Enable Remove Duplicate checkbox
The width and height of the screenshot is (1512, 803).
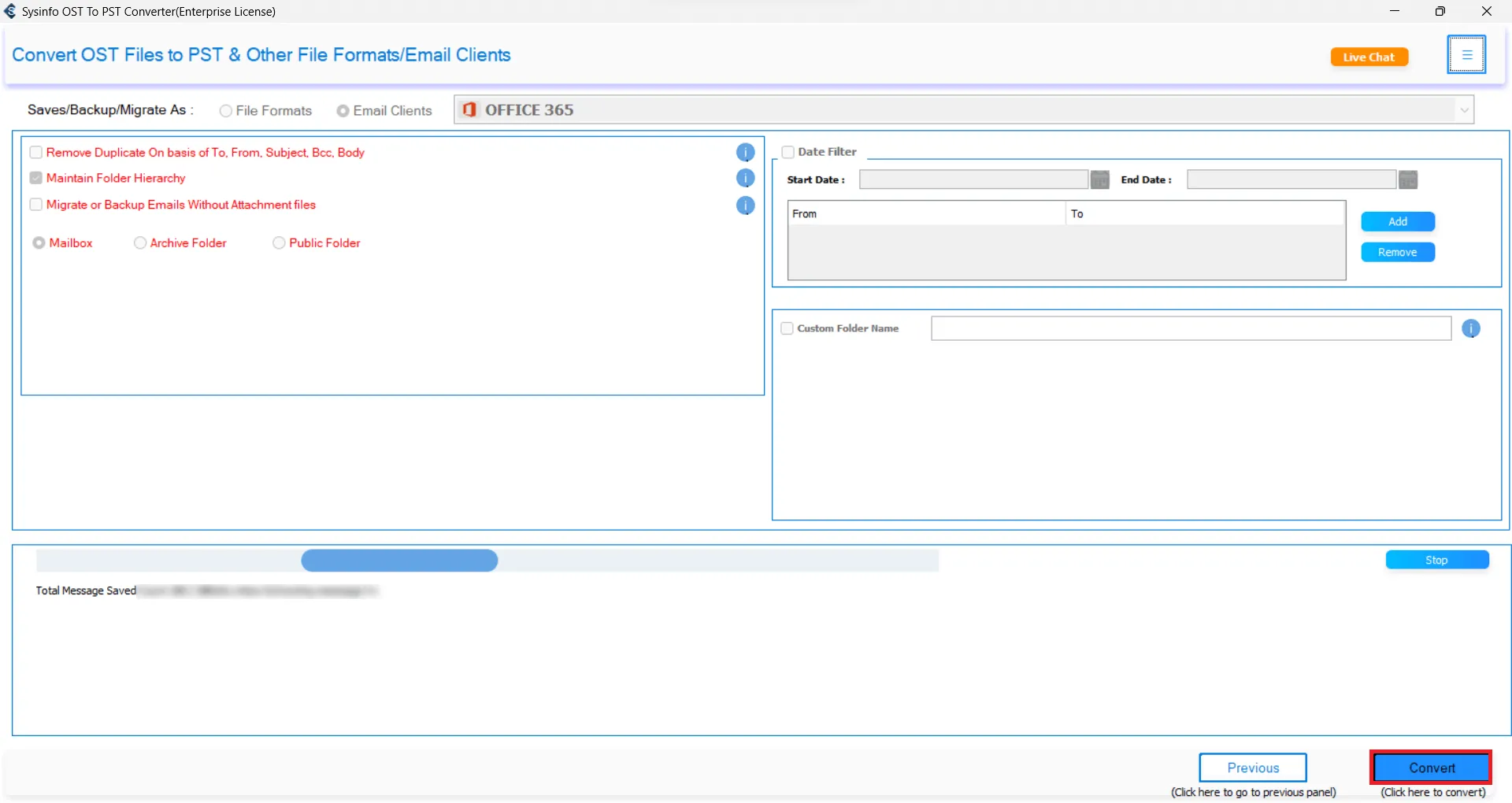coord(36,153)
